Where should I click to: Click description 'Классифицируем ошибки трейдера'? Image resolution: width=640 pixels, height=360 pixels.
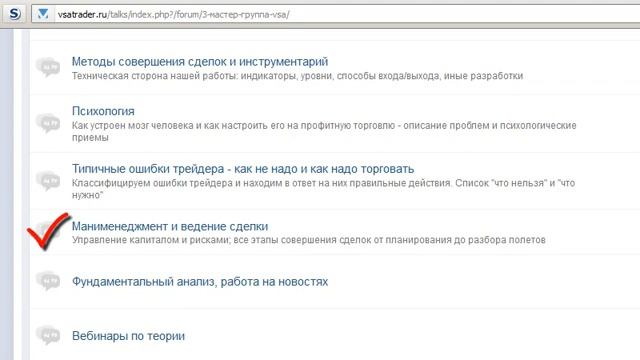[x=323, y=189]
